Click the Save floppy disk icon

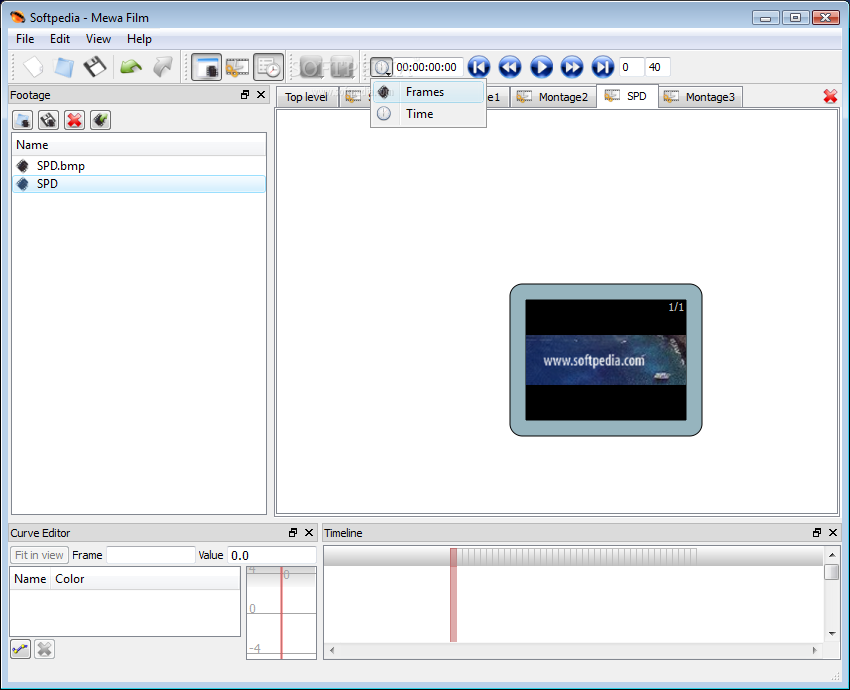[95, 67]
